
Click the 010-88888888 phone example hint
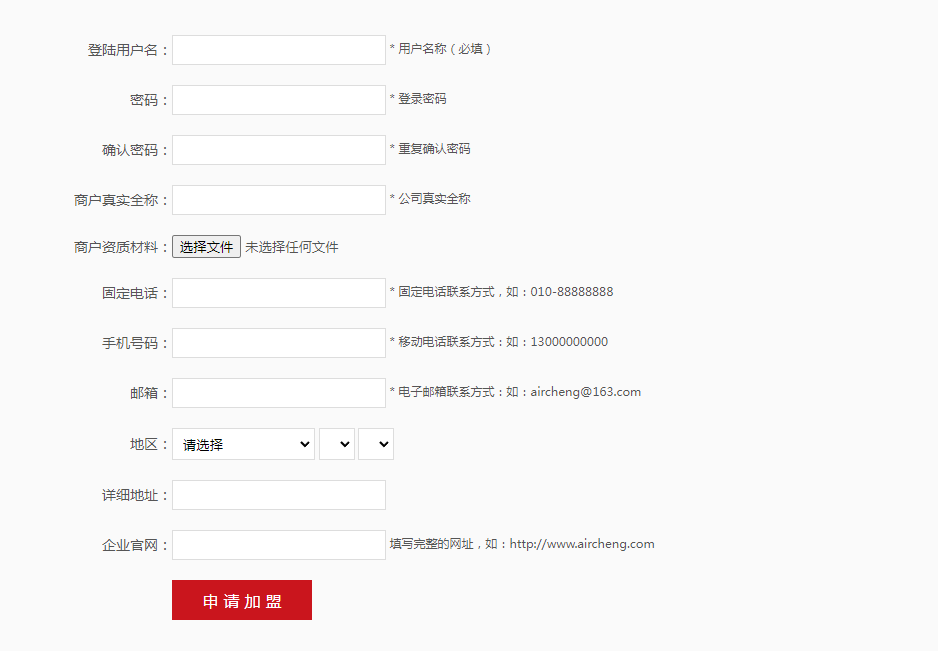pyautogui.click(x=572, y=292)
